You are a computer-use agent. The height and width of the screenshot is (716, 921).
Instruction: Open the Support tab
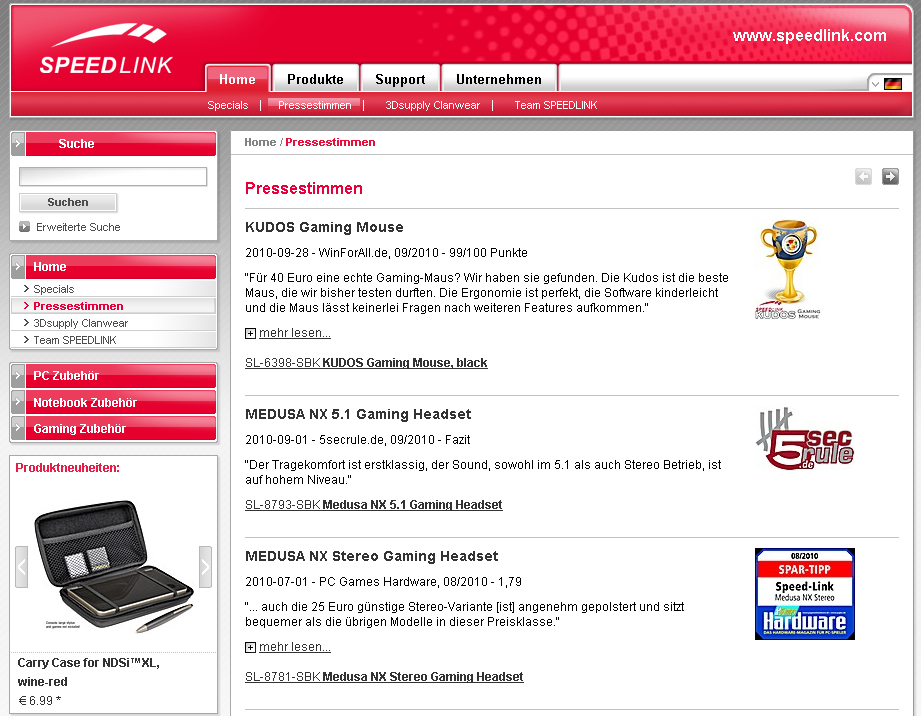[x=400, y=79]
